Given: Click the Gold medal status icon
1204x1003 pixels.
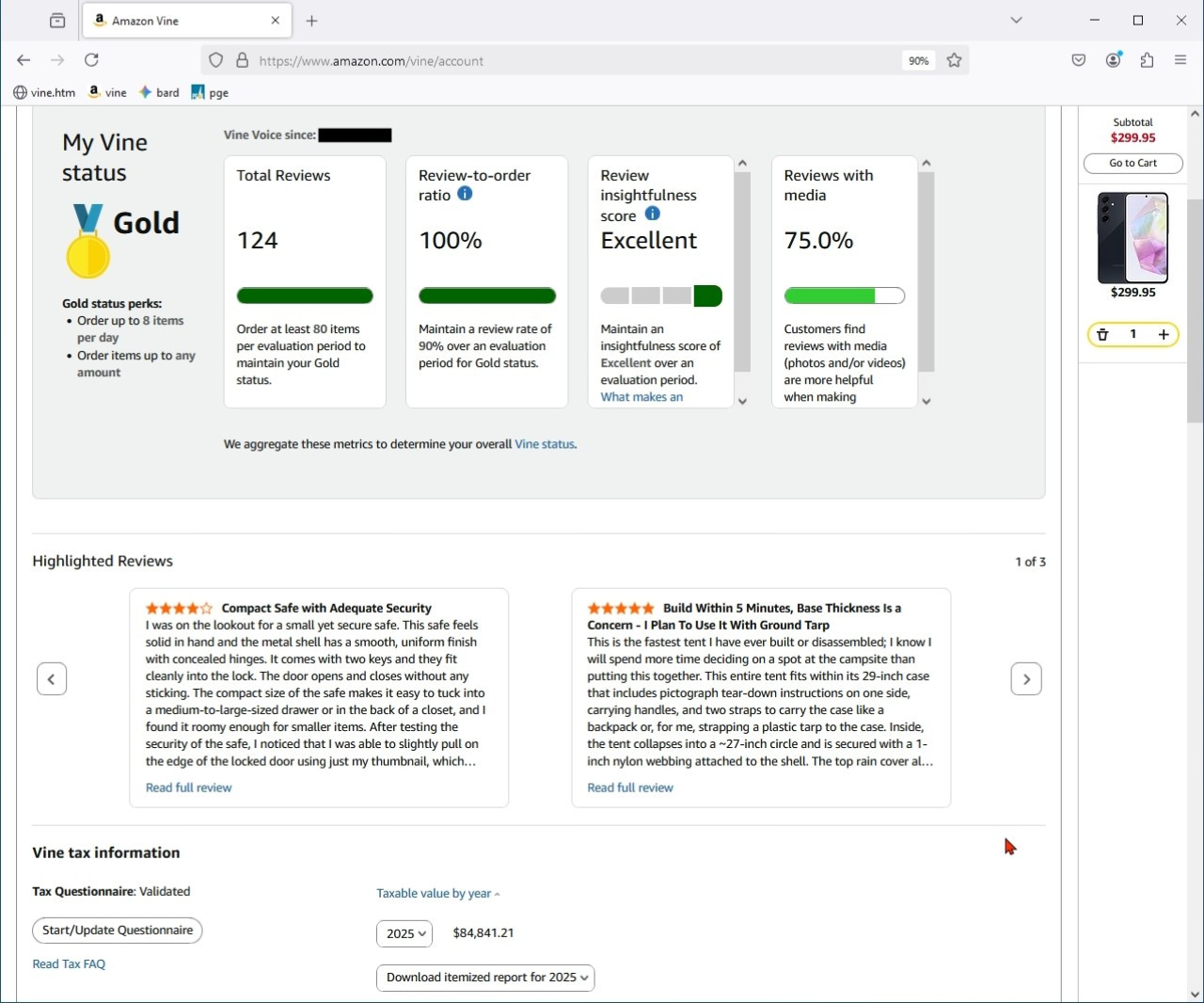Looking at the screenshot, I should pyautogui.click(x=87, y=242).
